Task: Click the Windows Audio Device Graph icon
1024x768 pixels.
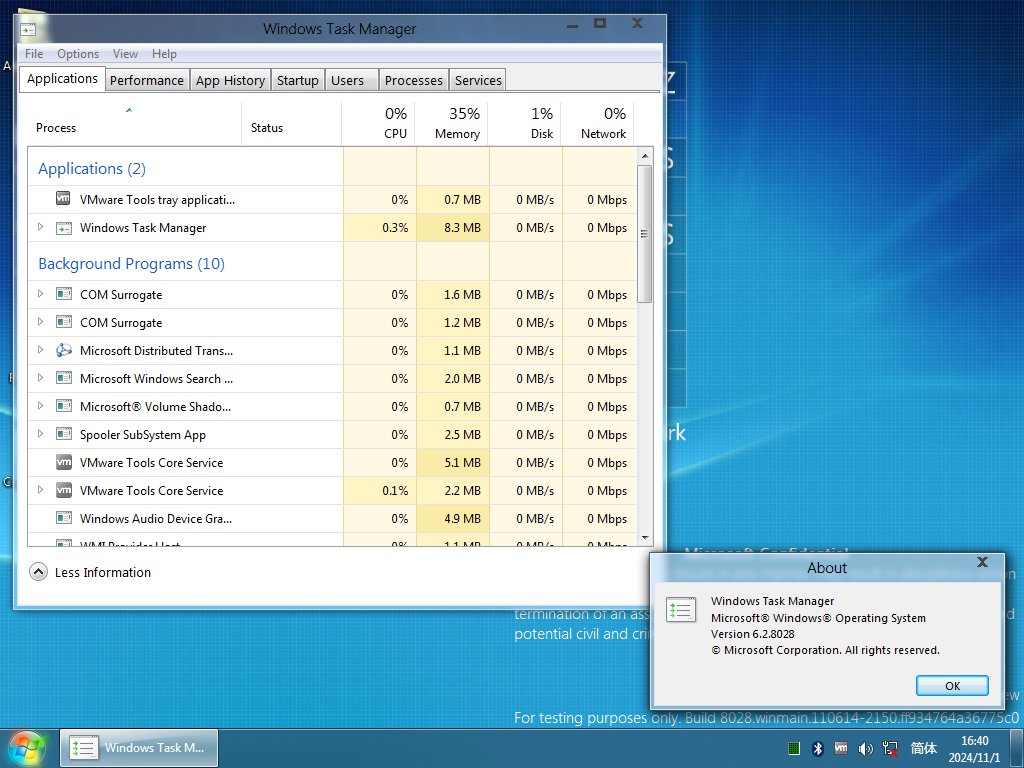Action: (63, 519)
